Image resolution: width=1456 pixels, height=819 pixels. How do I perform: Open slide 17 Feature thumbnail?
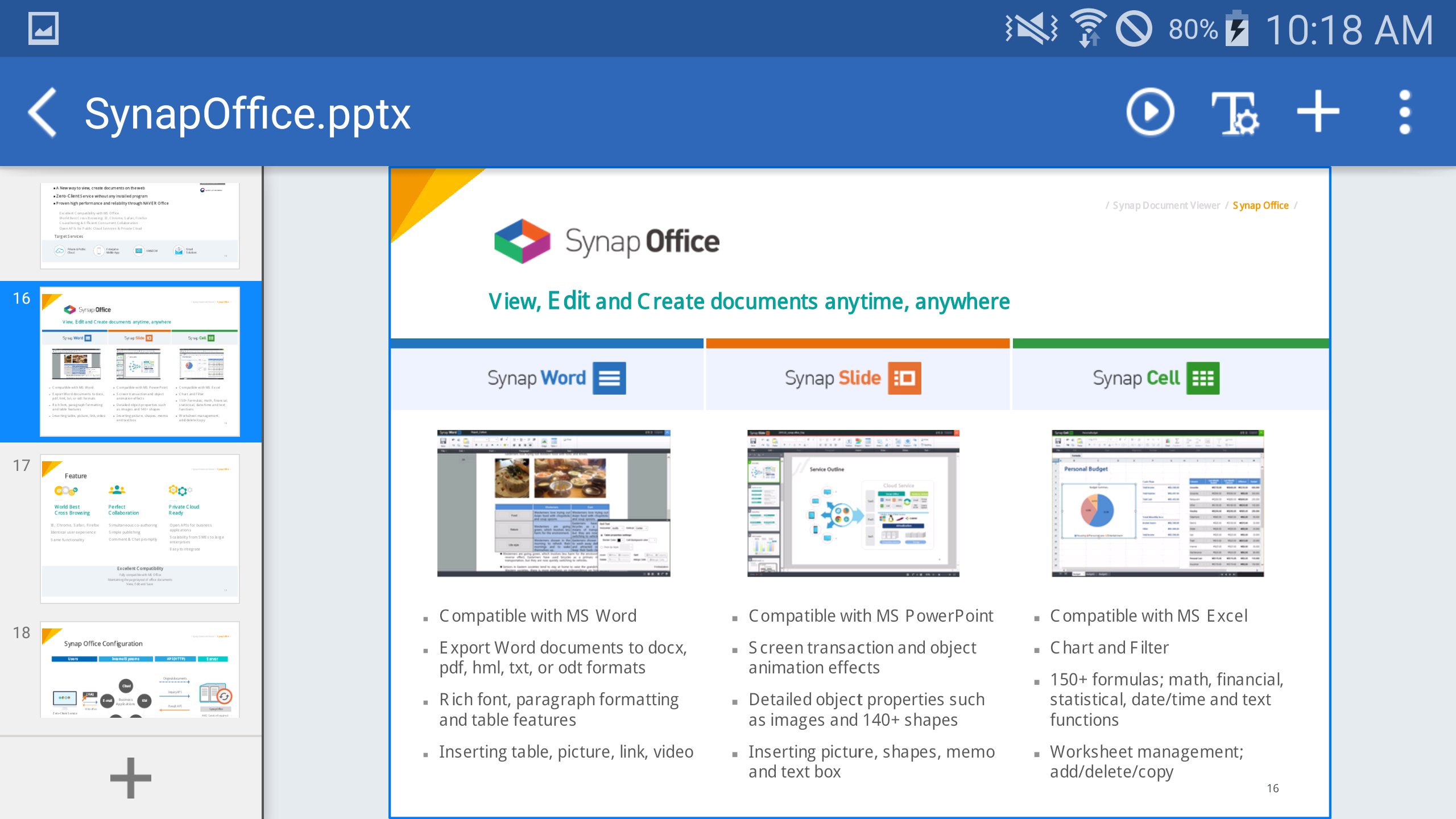point(140,528)
